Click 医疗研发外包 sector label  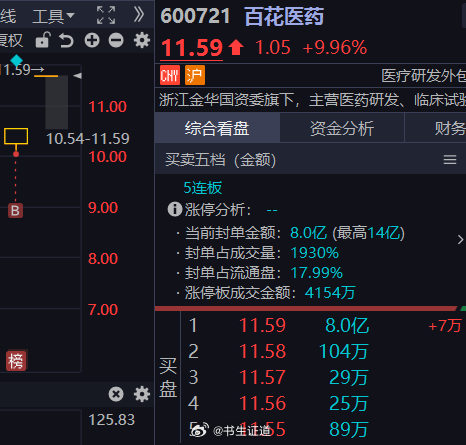[424, 76]
